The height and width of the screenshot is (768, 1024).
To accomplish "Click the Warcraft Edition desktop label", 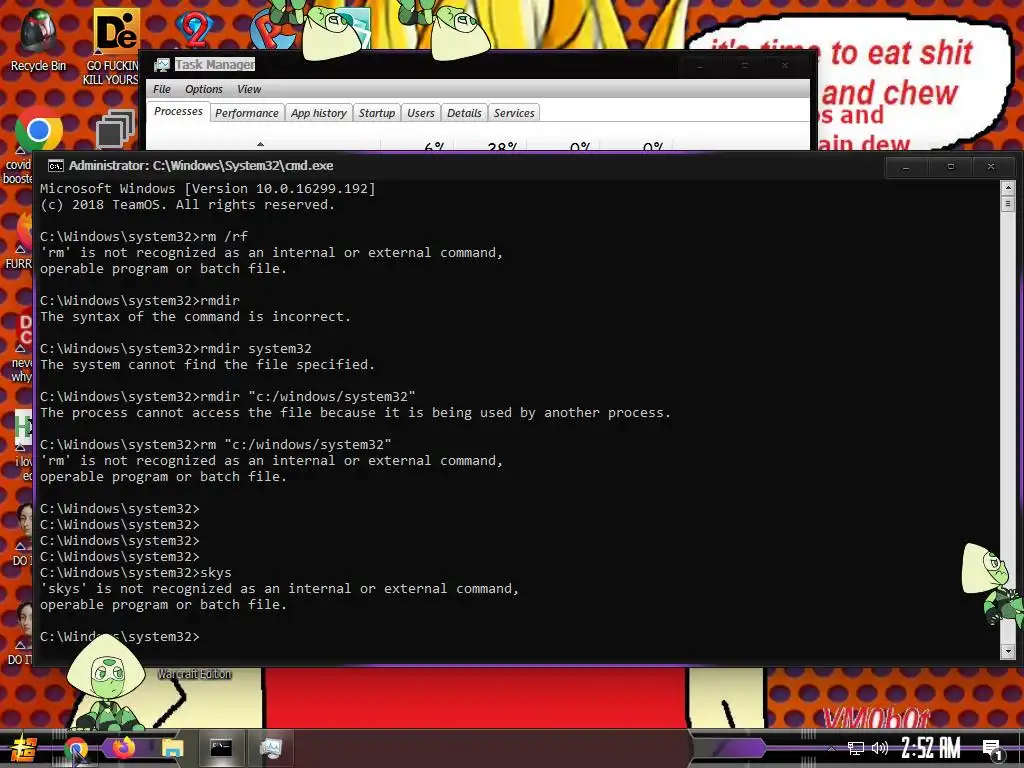I will point(195,674).
